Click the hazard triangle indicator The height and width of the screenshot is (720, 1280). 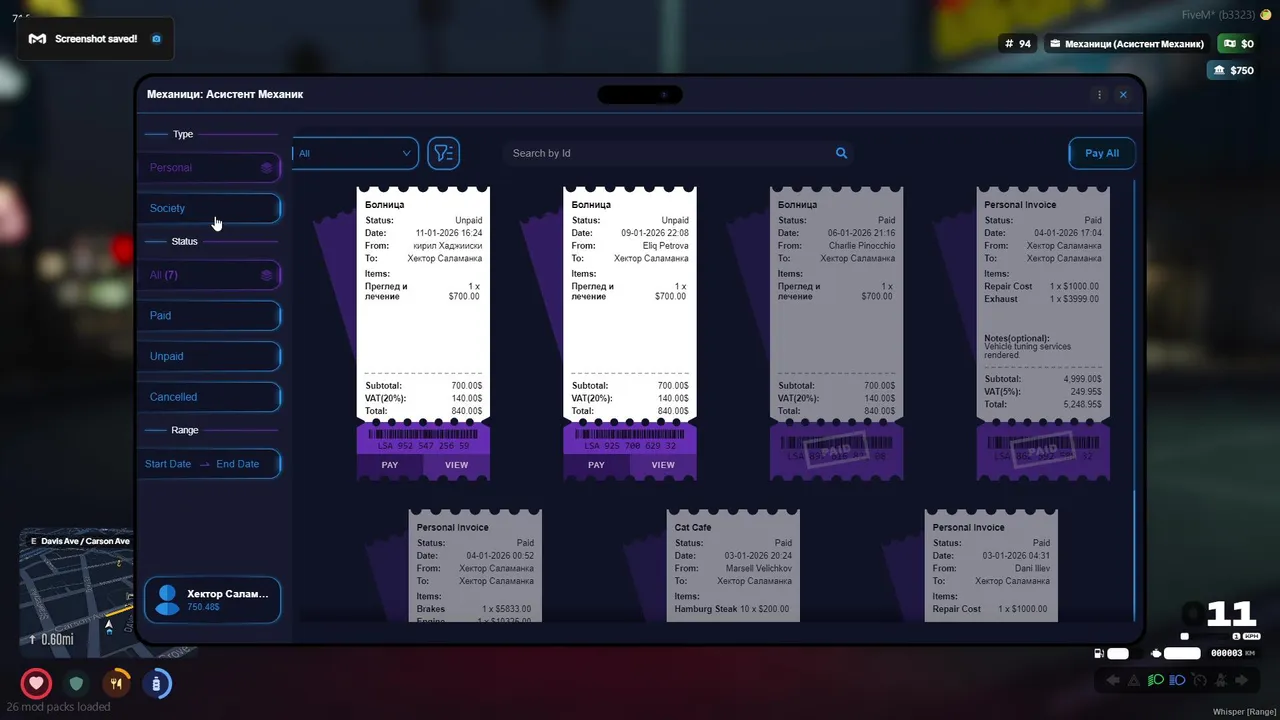(1134, 680)
